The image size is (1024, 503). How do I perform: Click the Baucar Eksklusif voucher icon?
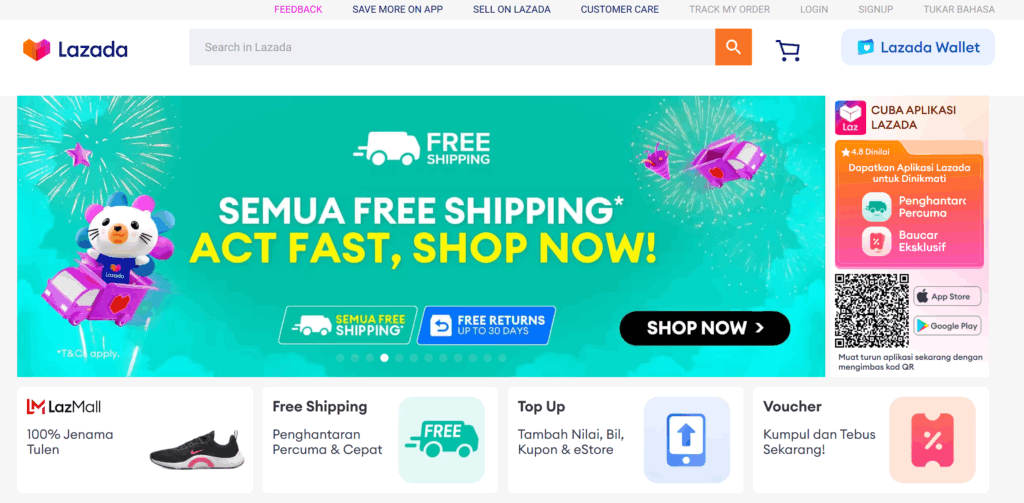[x=876, y=241]
